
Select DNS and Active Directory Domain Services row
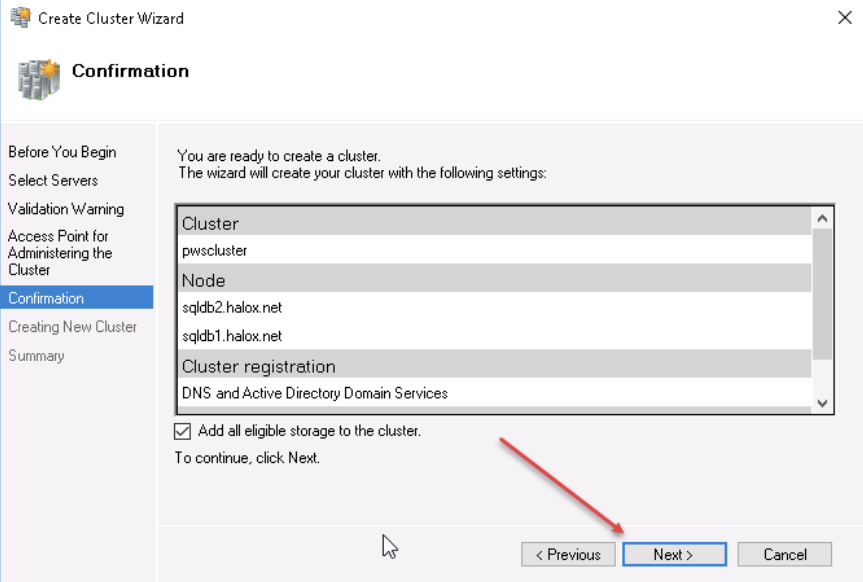point(495,393)
